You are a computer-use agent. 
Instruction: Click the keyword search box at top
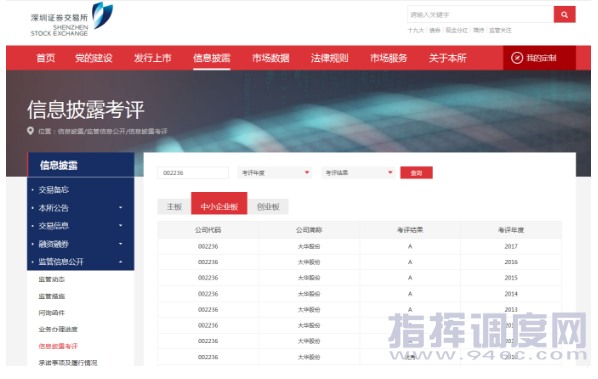481,14
